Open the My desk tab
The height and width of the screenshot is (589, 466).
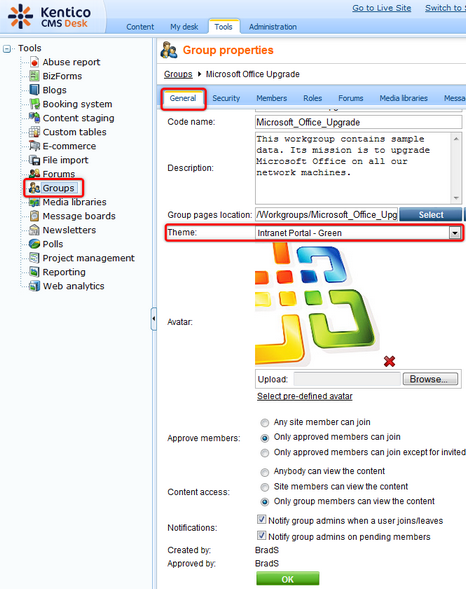pos(184,27)
